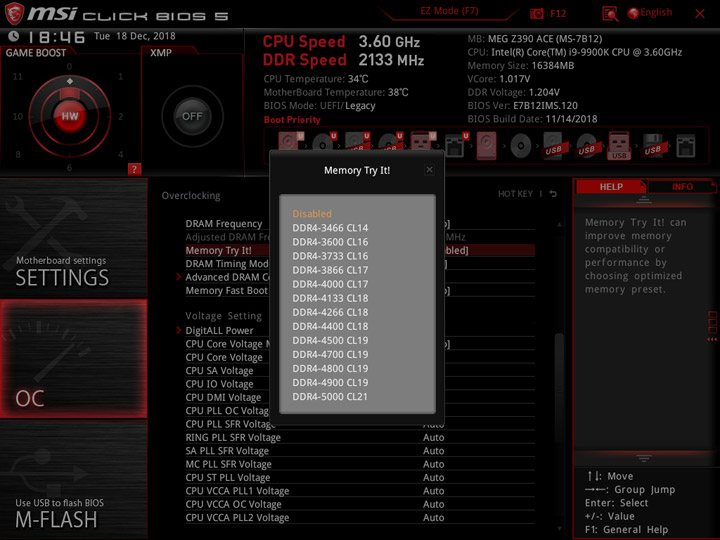Pick the DDR4-4400 CL18 option
The height and width of the screenshot is (540, 720).
330,326
